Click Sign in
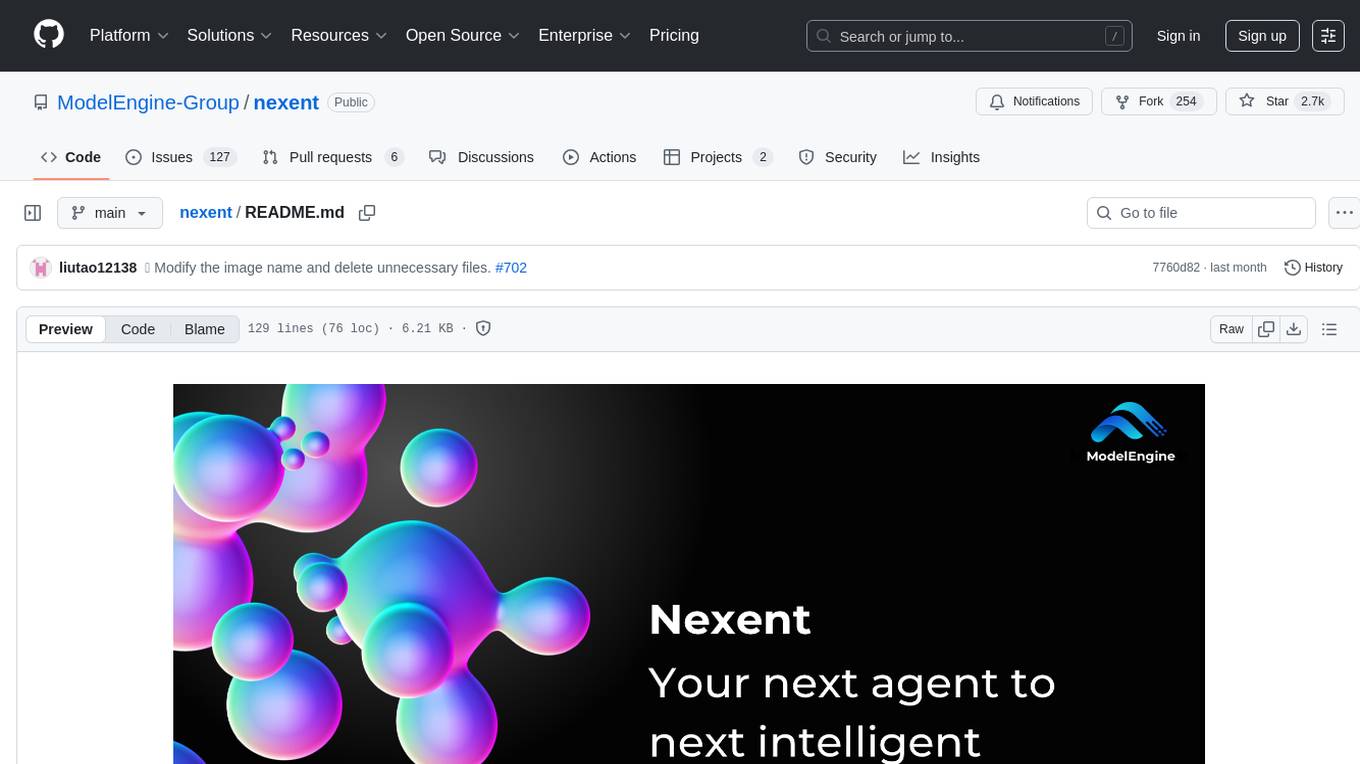 1178,36
